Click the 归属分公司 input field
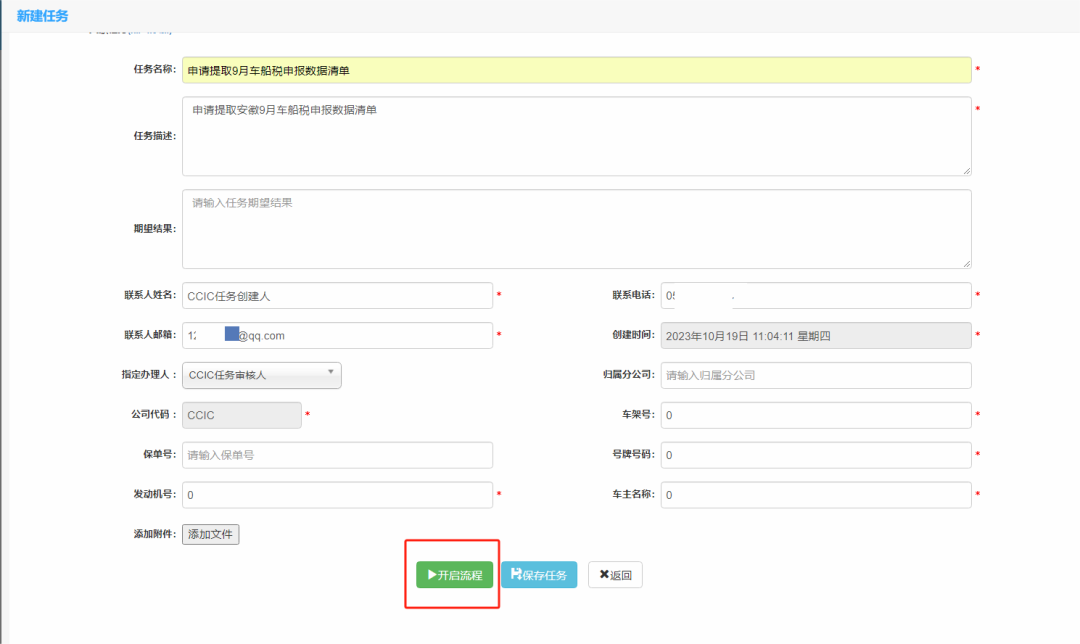 tap(815, 375)
